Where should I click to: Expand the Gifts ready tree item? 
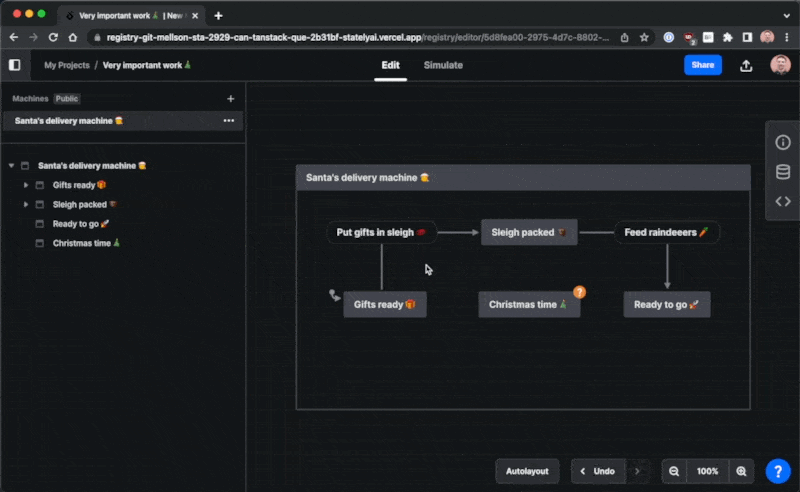[x=26, y=185]
